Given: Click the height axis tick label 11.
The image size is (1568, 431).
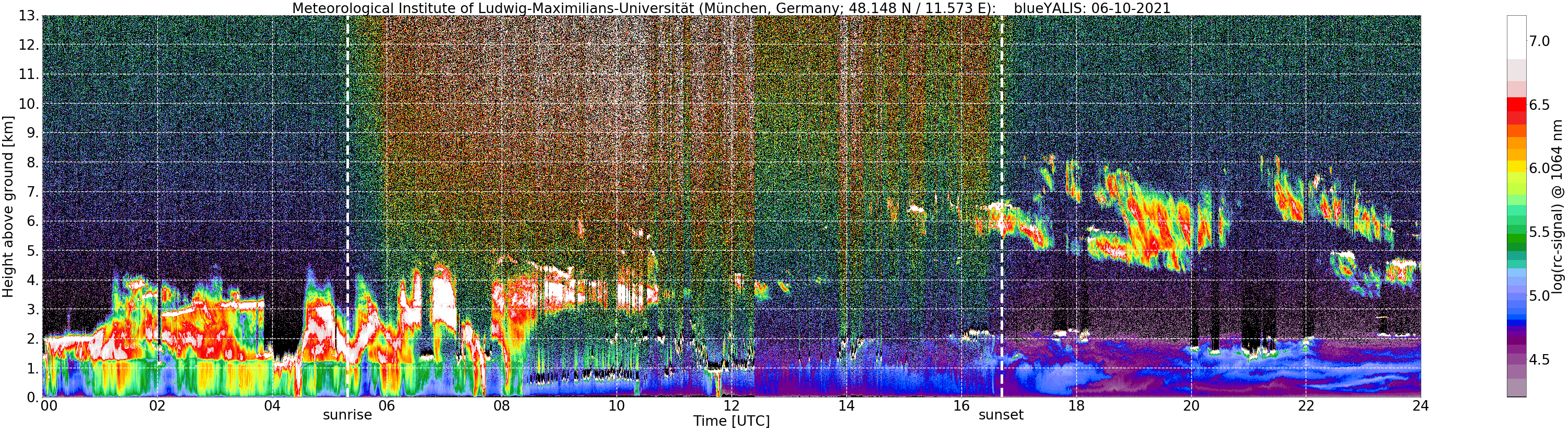Looking at the screenshot, I should coord(29,74).
